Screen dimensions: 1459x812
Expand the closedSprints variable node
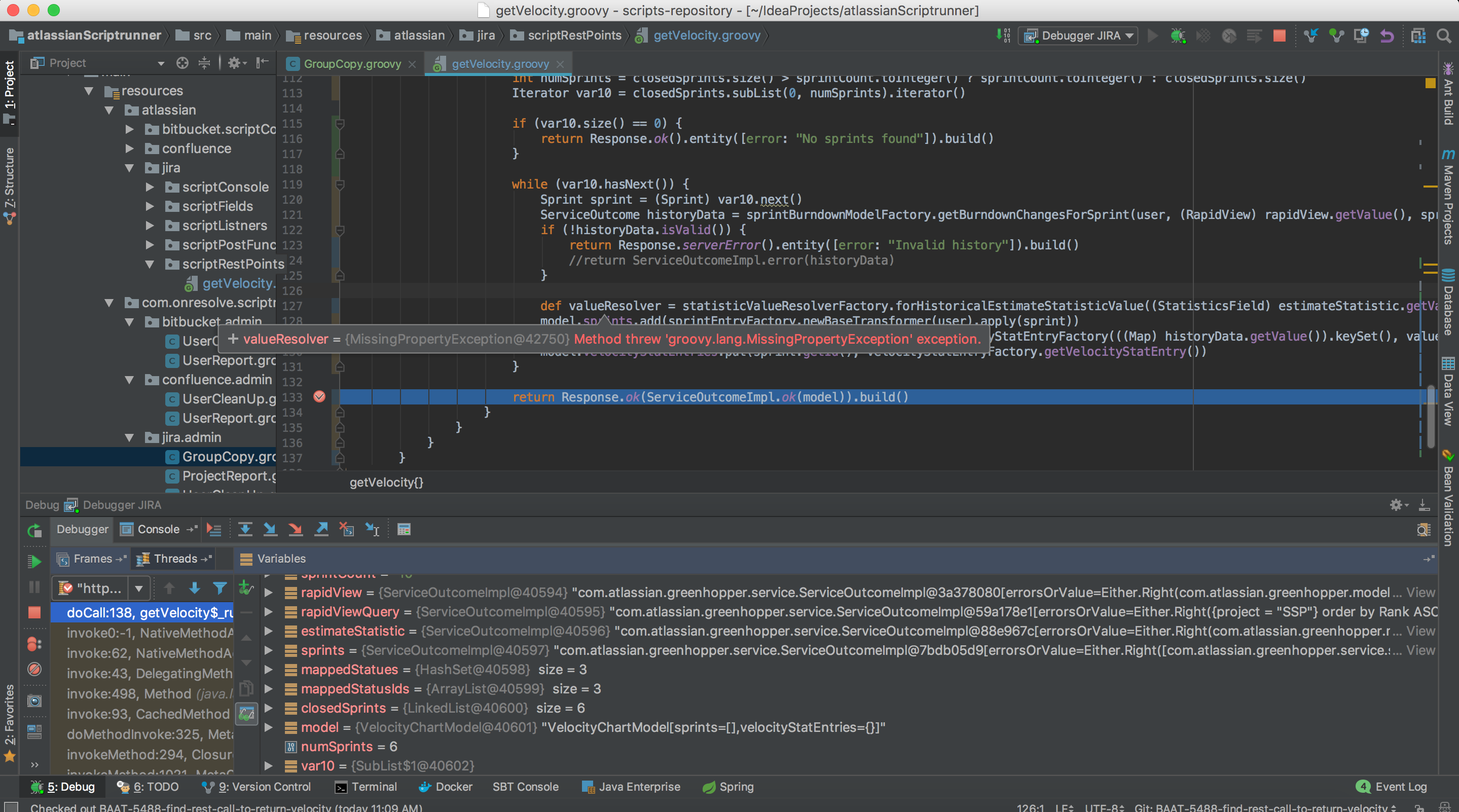pyautogui.click(x=269, y=708)
